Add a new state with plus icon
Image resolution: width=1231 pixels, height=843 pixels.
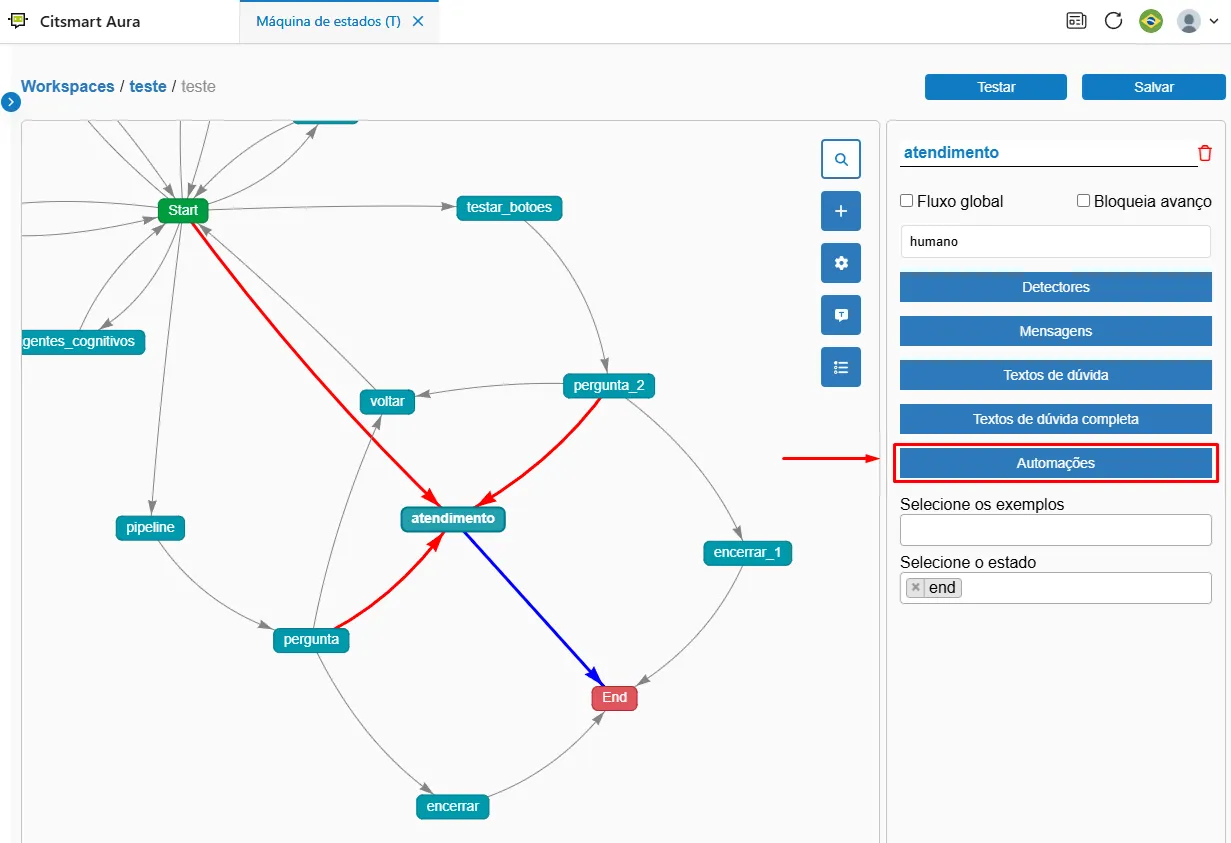[841, 211]
